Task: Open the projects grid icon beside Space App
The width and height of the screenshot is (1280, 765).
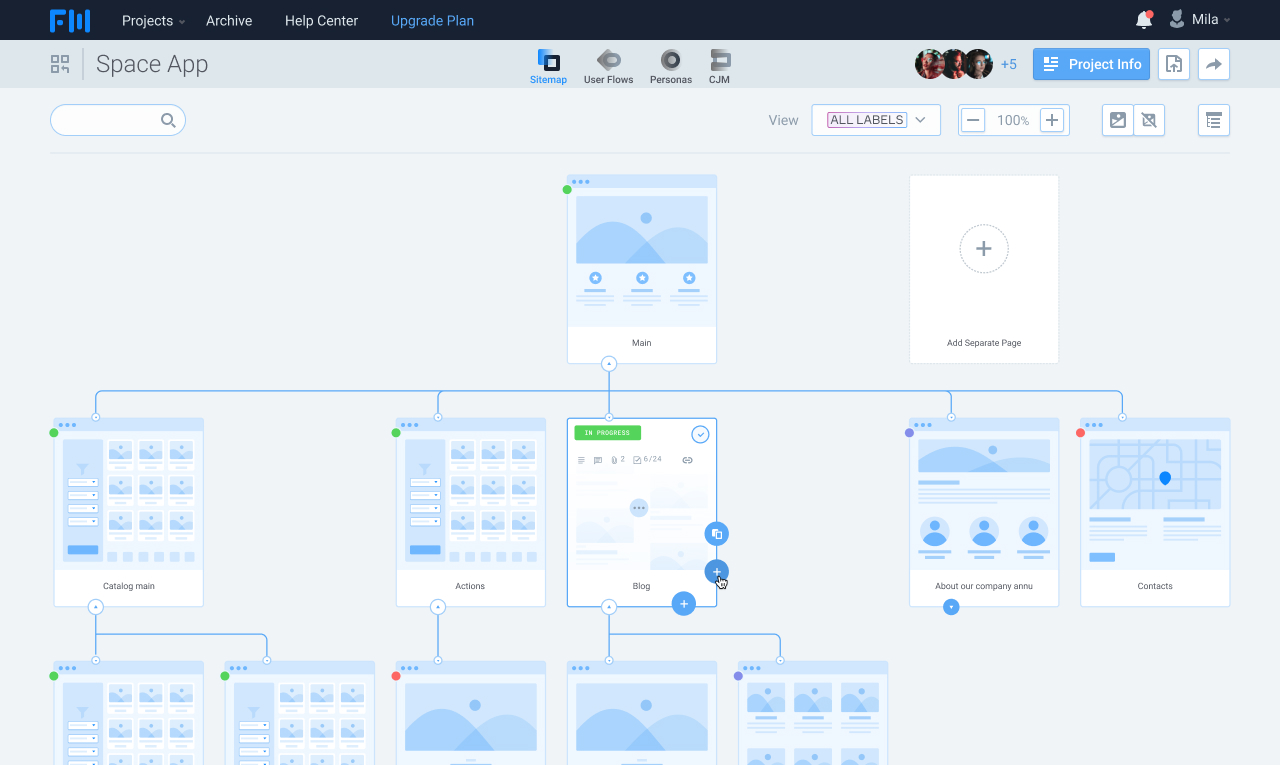Action: click(60, 64)
